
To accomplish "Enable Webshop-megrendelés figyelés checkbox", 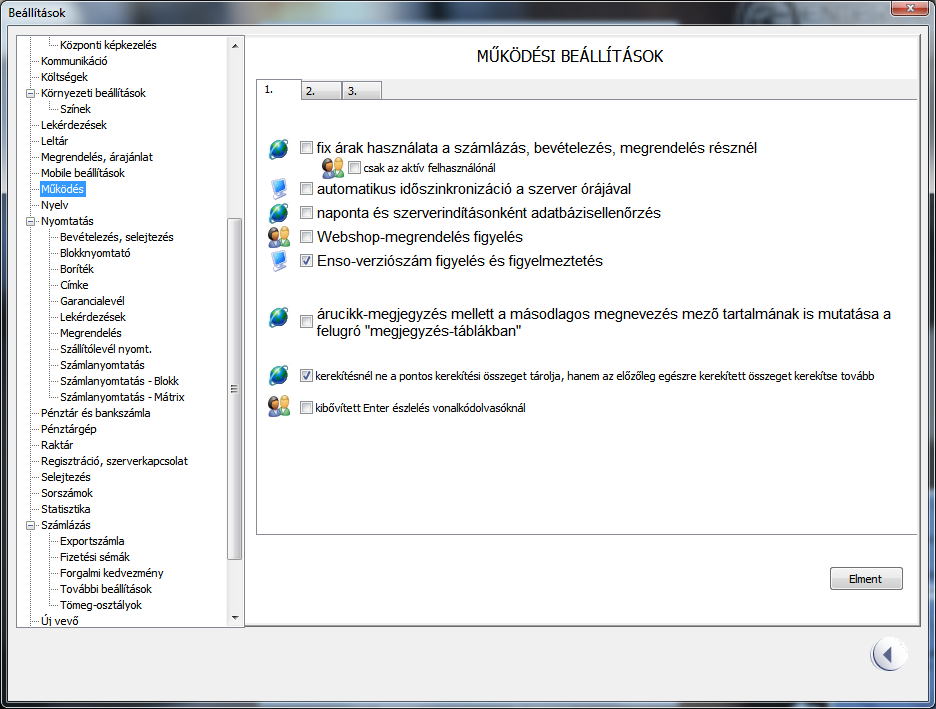I will coord(306,237).
